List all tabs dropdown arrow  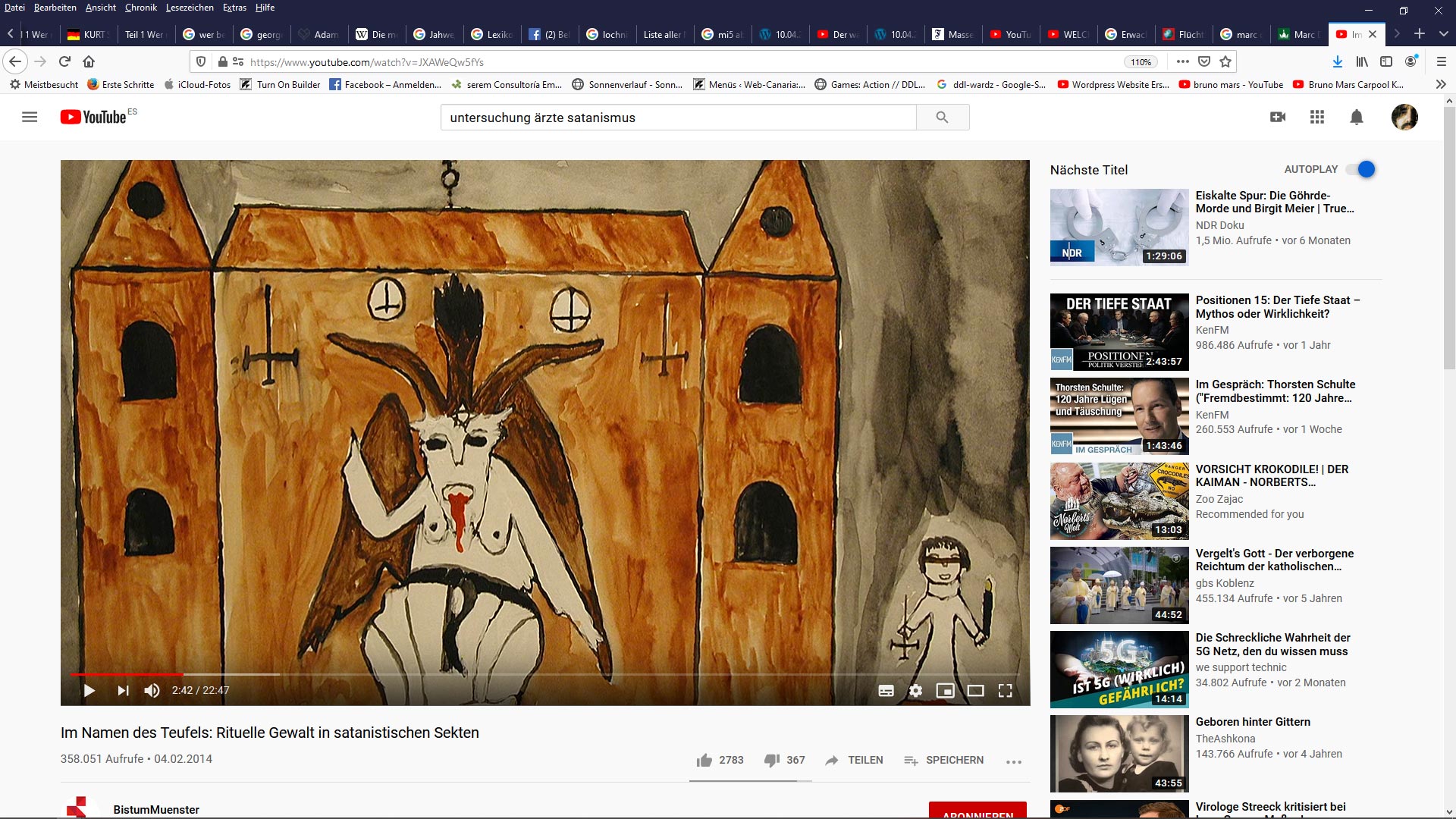click(x=1444, y=34)
